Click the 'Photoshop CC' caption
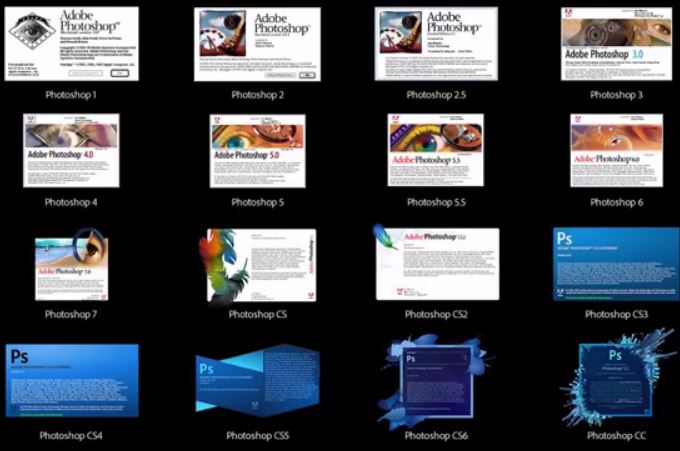 (x=616, y=435)
